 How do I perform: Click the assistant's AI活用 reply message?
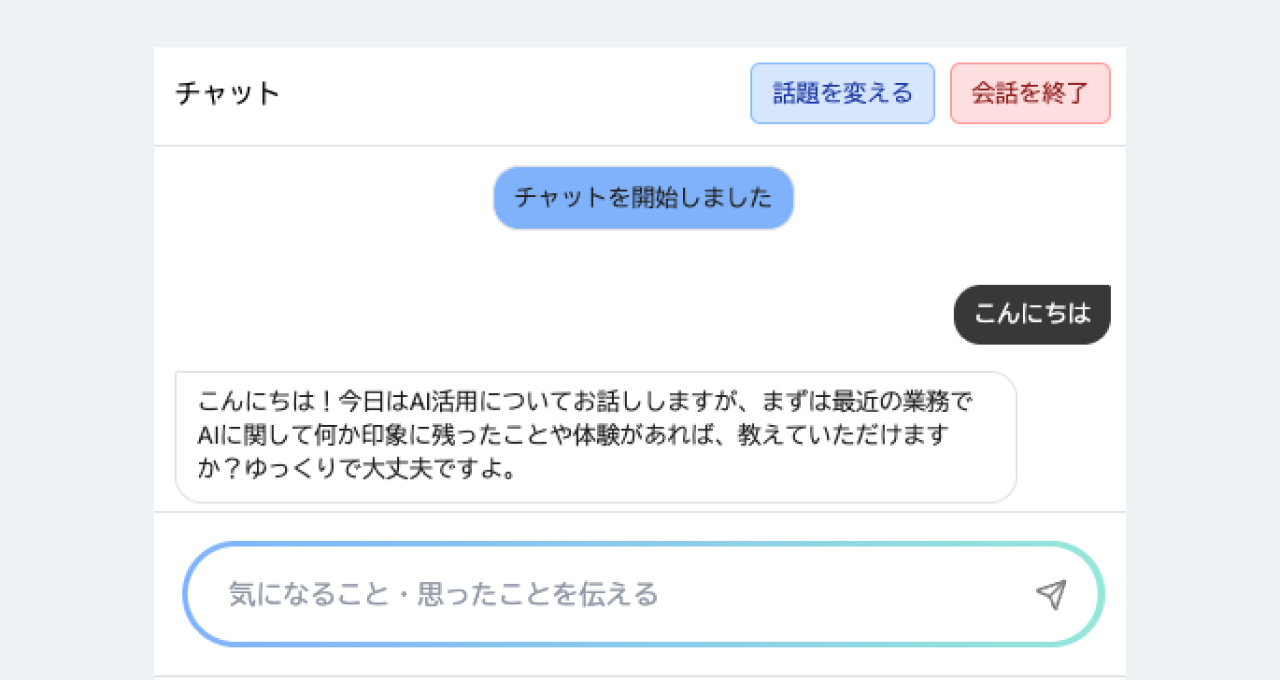[x=595, y=436]
